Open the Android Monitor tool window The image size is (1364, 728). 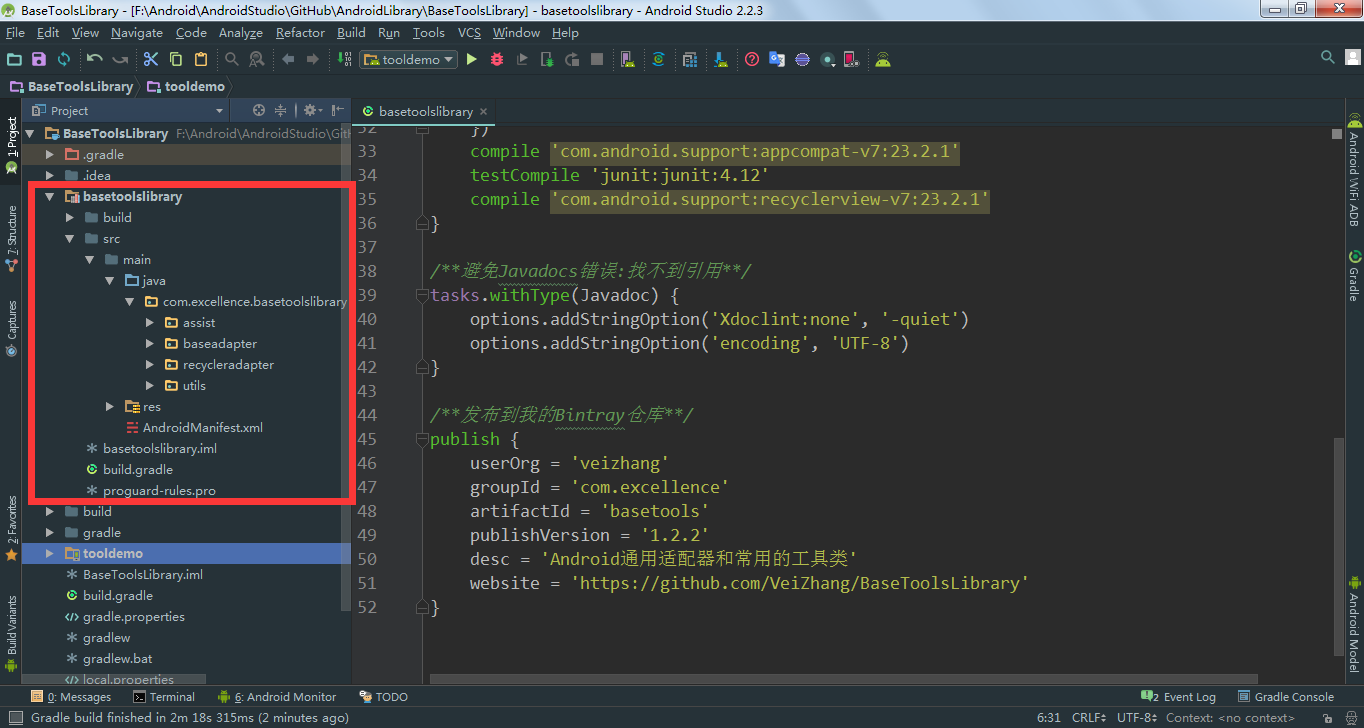[x=277, y=697]
